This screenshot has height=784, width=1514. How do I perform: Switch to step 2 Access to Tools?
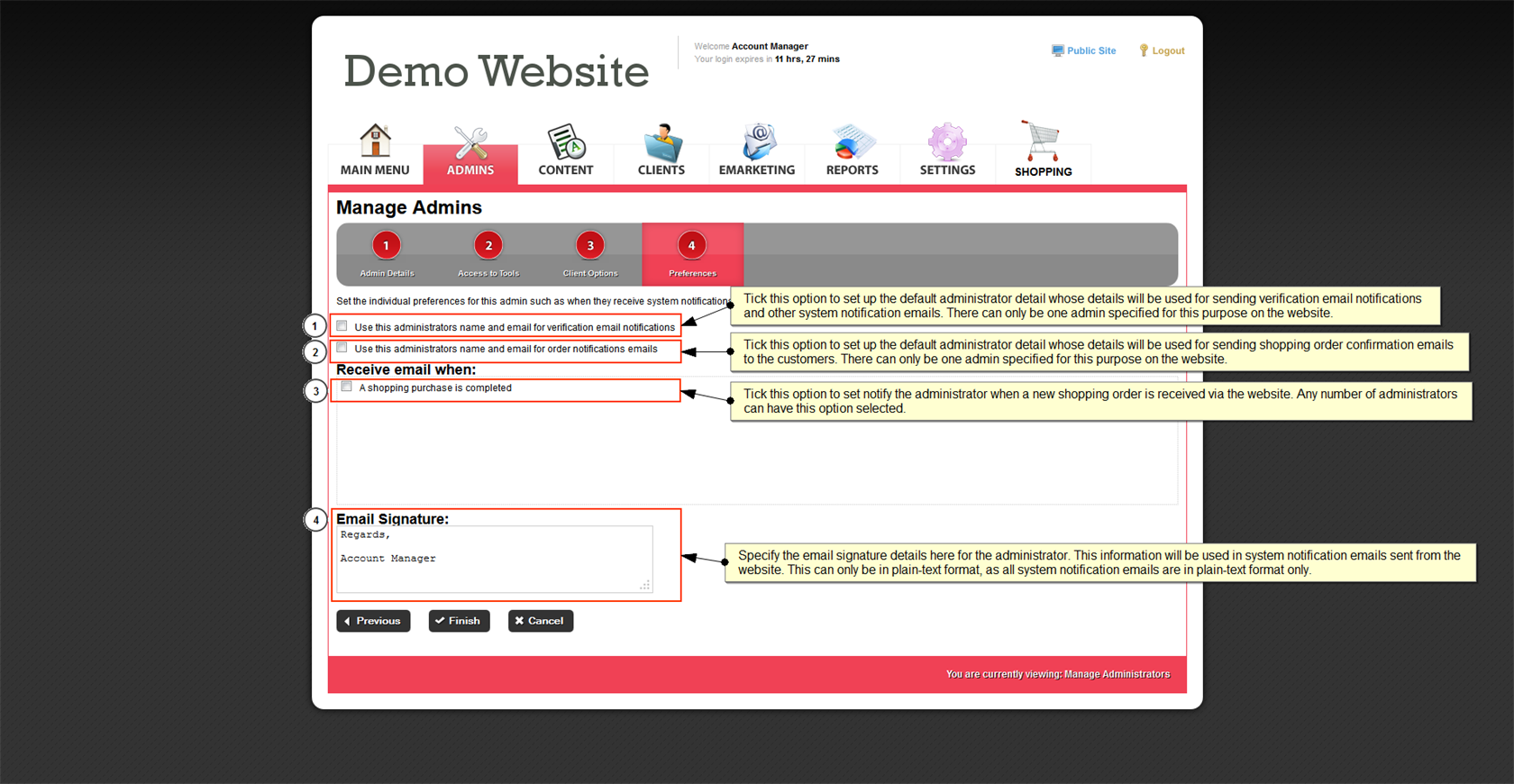(488, 245)
